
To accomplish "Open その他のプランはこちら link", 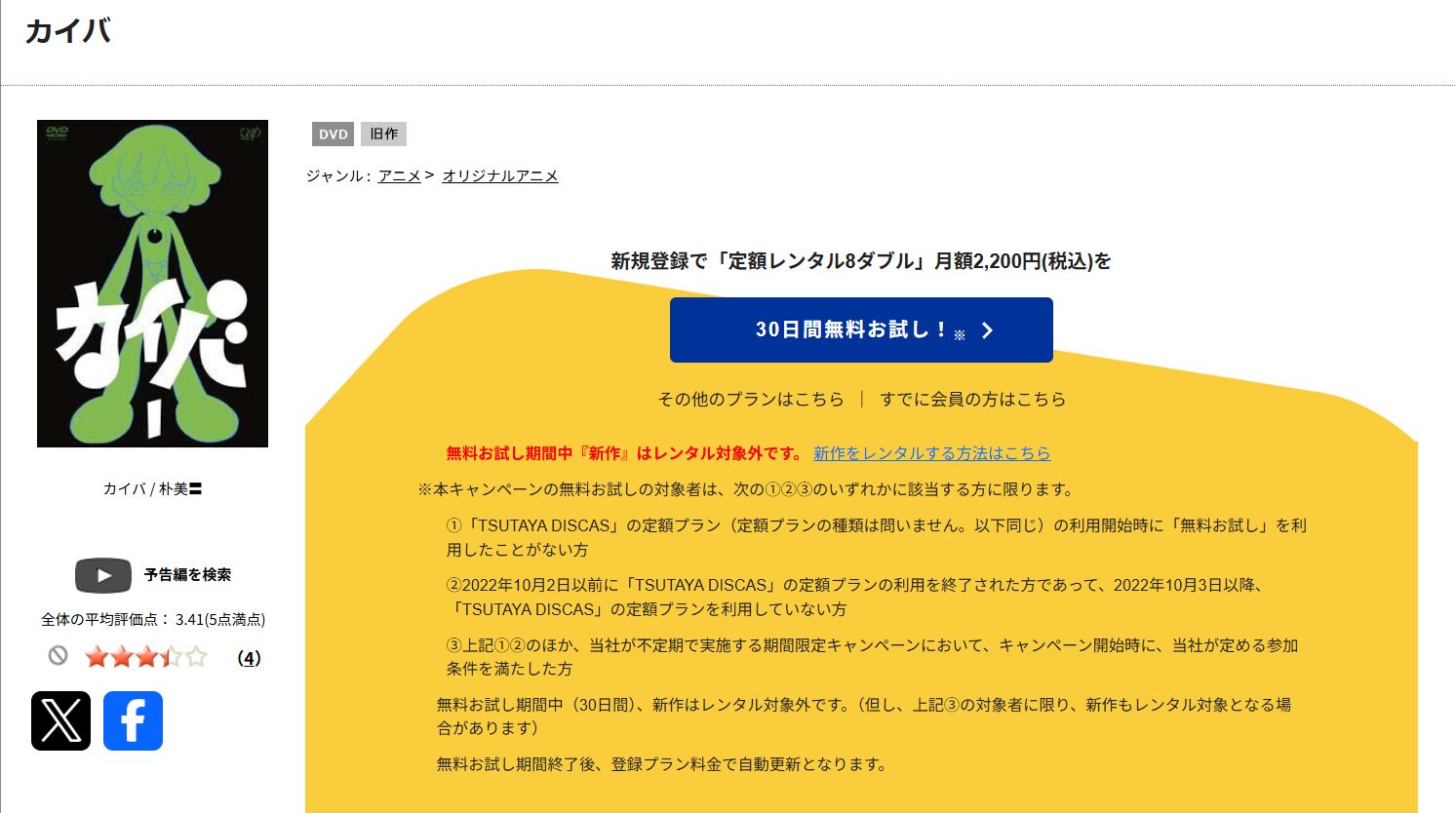I will [751, 399].
